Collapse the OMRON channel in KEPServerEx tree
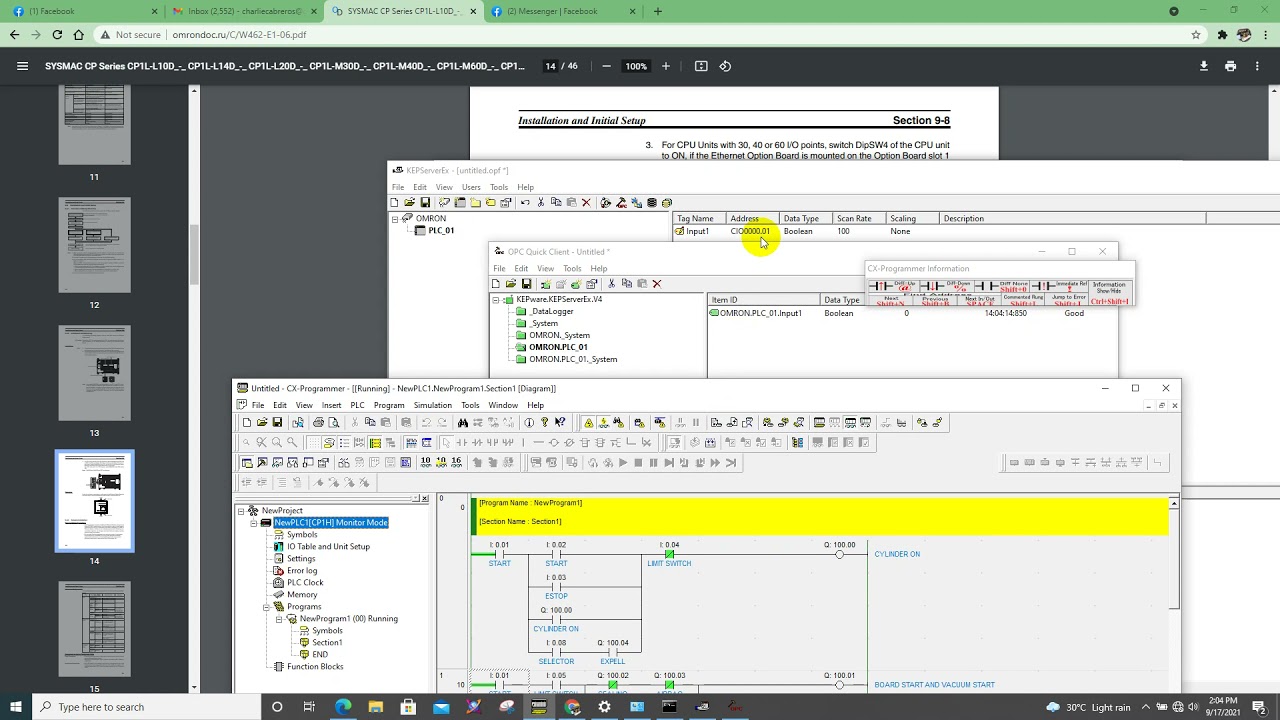This screenshot has height=720, width=1280. click(395, 219)
